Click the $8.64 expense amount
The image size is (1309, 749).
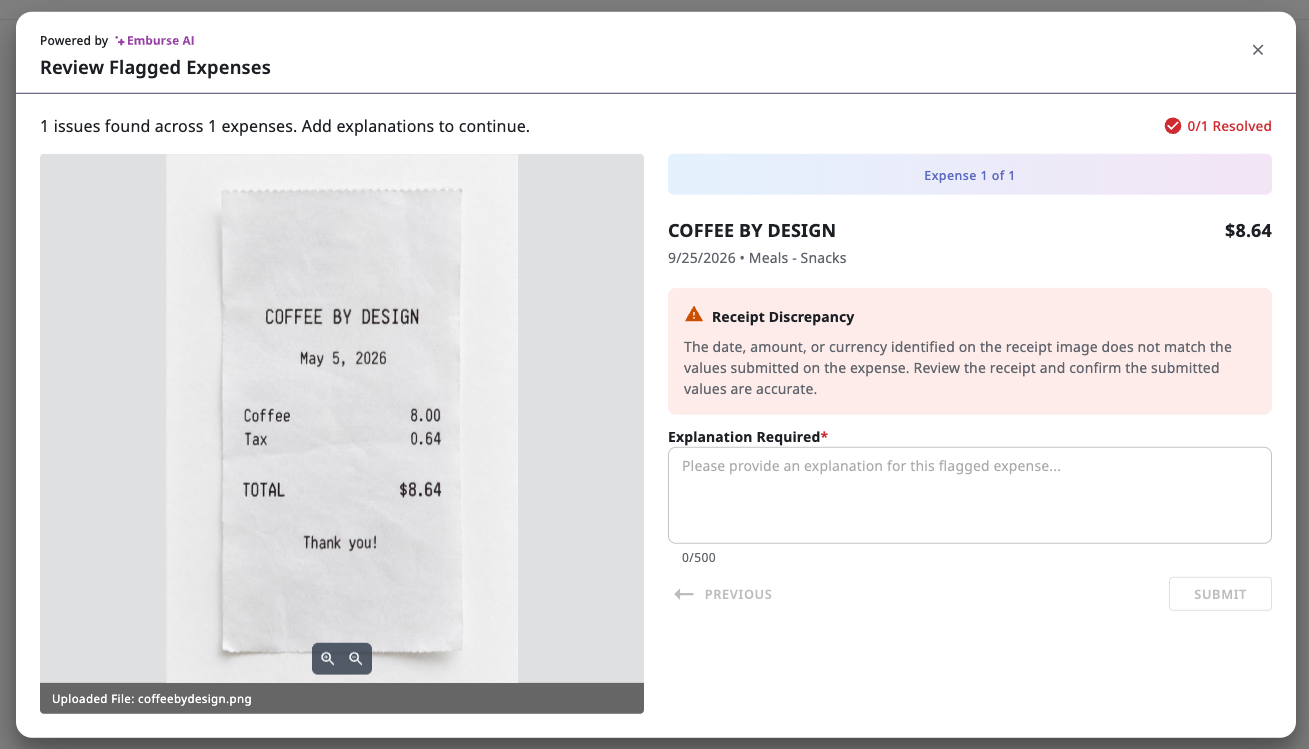pyautogui.click(x=1248, y=231)
